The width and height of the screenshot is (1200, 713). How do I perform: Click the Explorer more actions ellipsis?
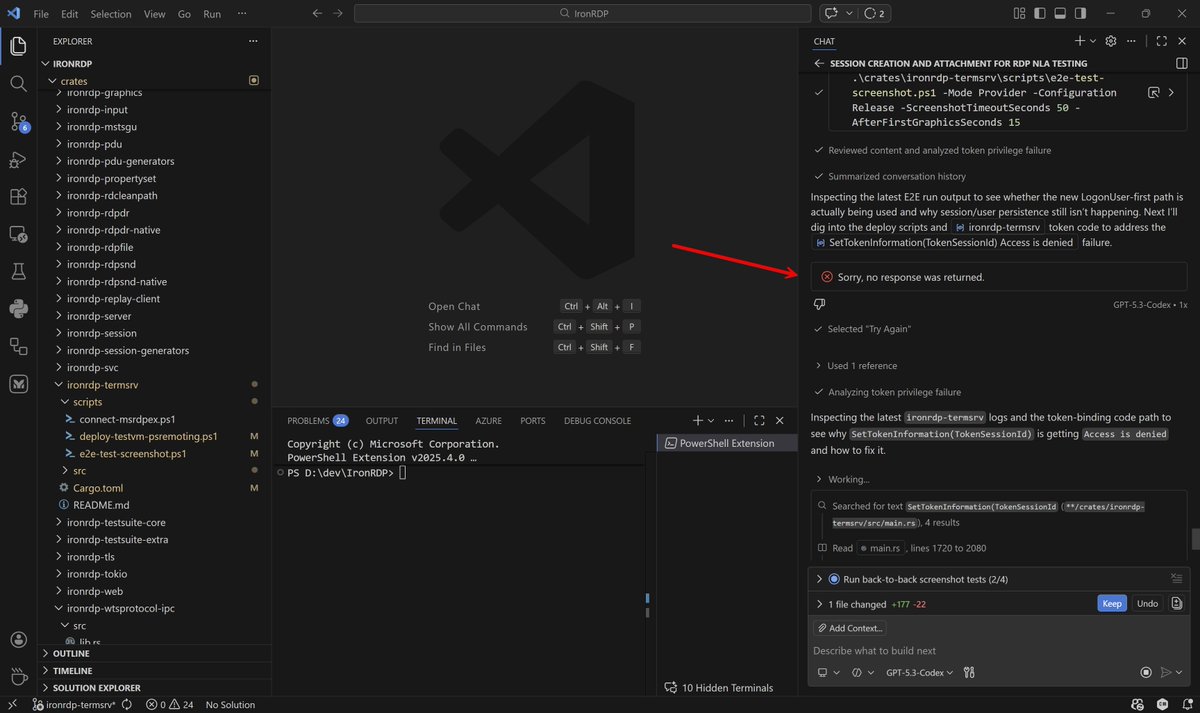click(253, 41)
